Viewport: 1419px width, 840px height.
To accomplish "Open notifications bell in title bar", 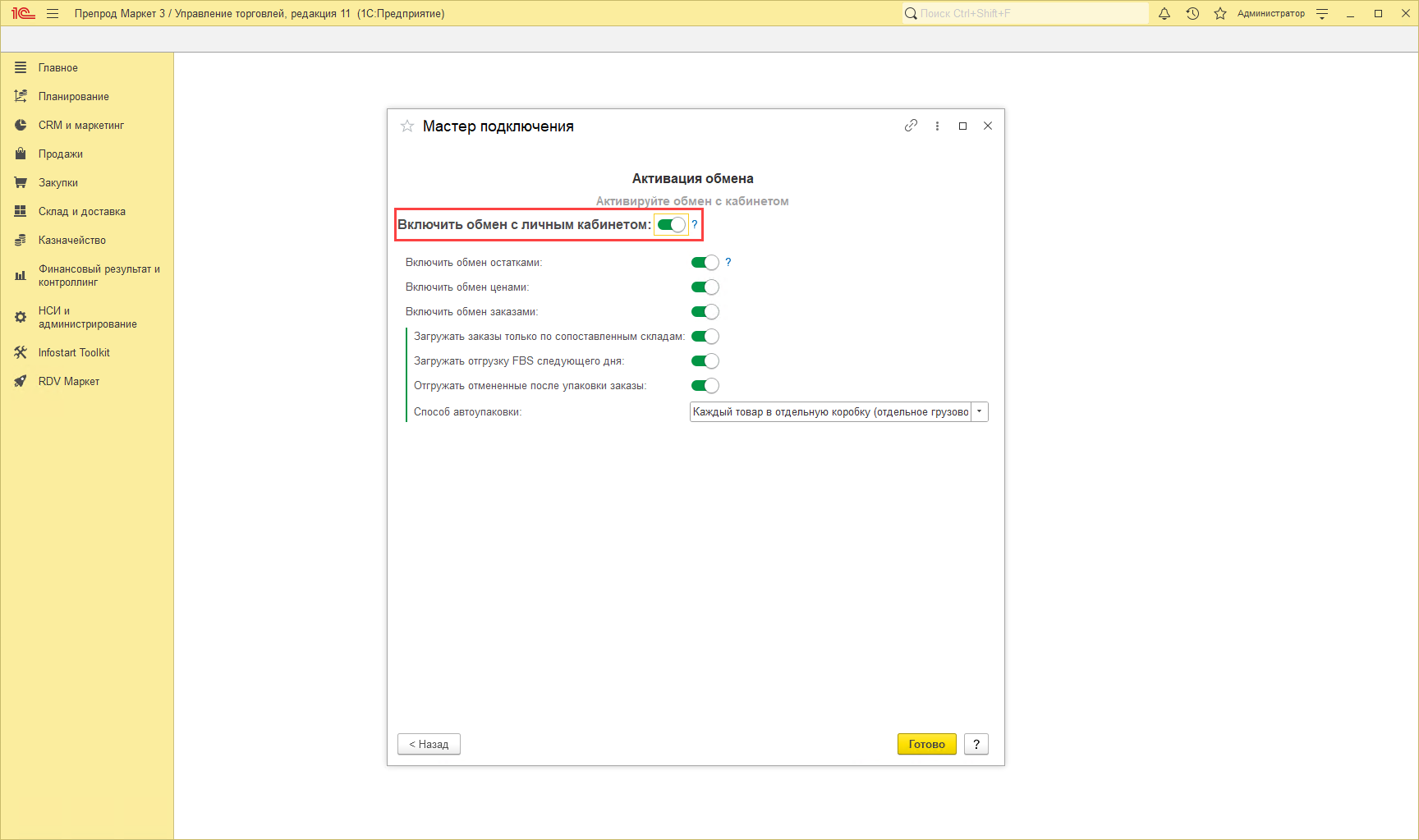I will point(1164,13).
